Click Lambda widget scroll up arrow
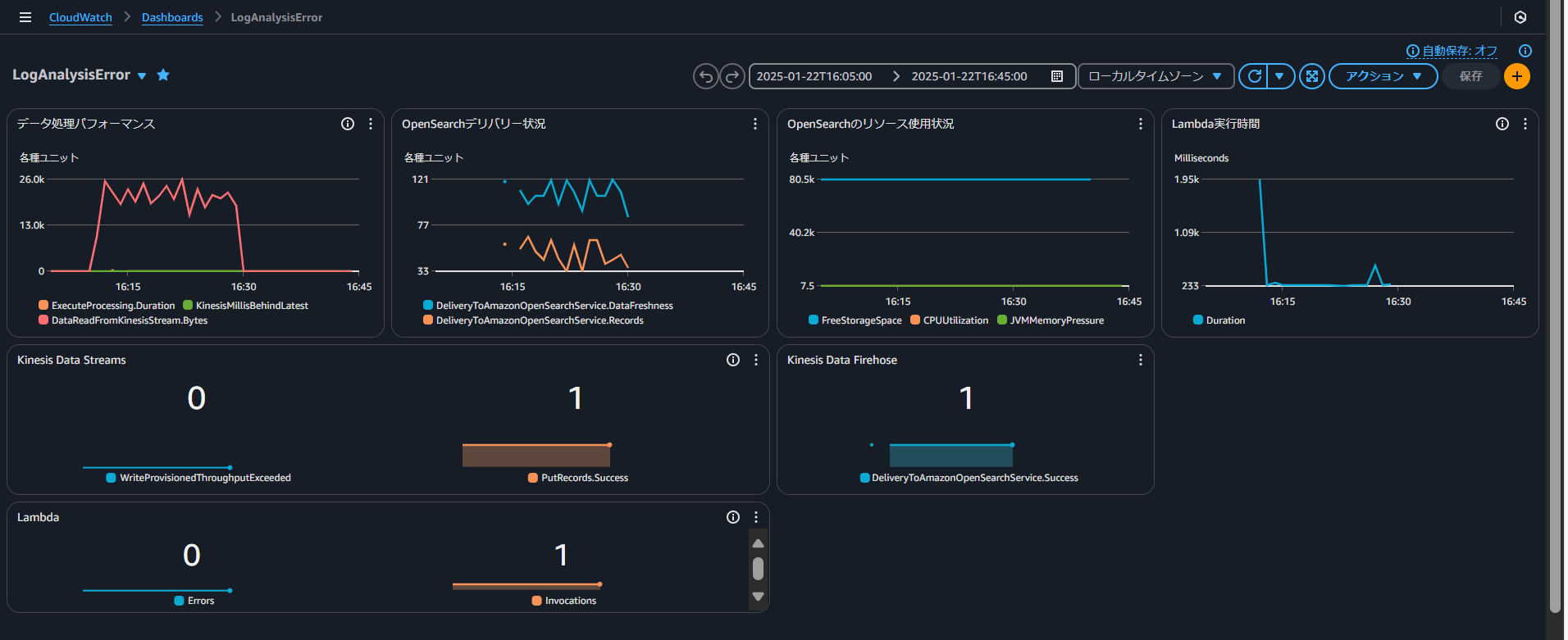 click(758, 543)
